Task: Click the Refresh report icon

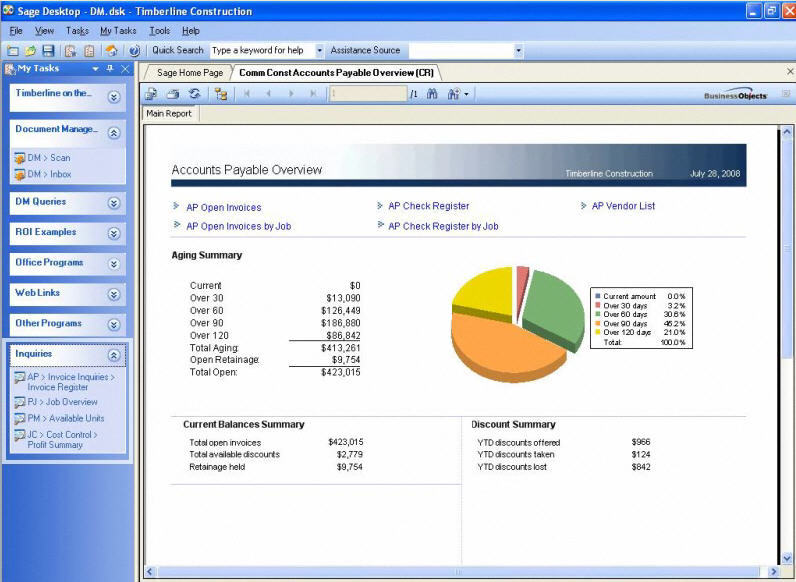Action: (194, 94)
